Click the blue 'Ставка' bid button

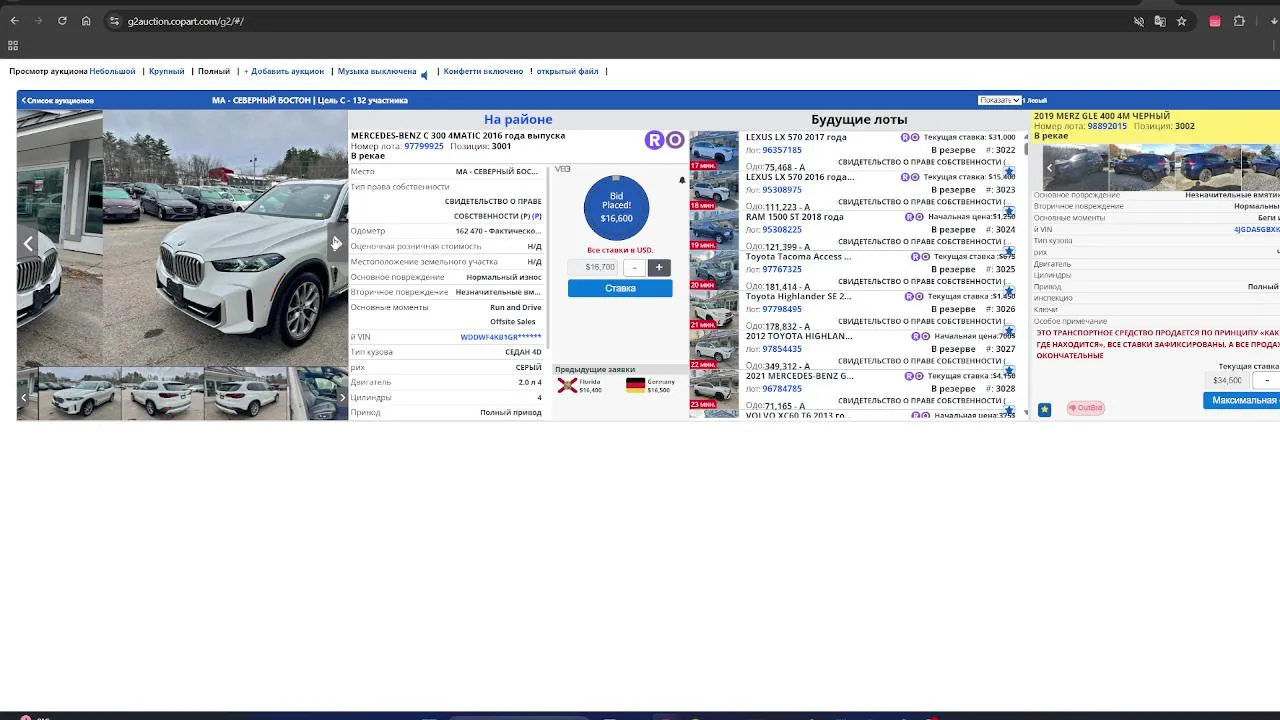click(x=620, y=288)
